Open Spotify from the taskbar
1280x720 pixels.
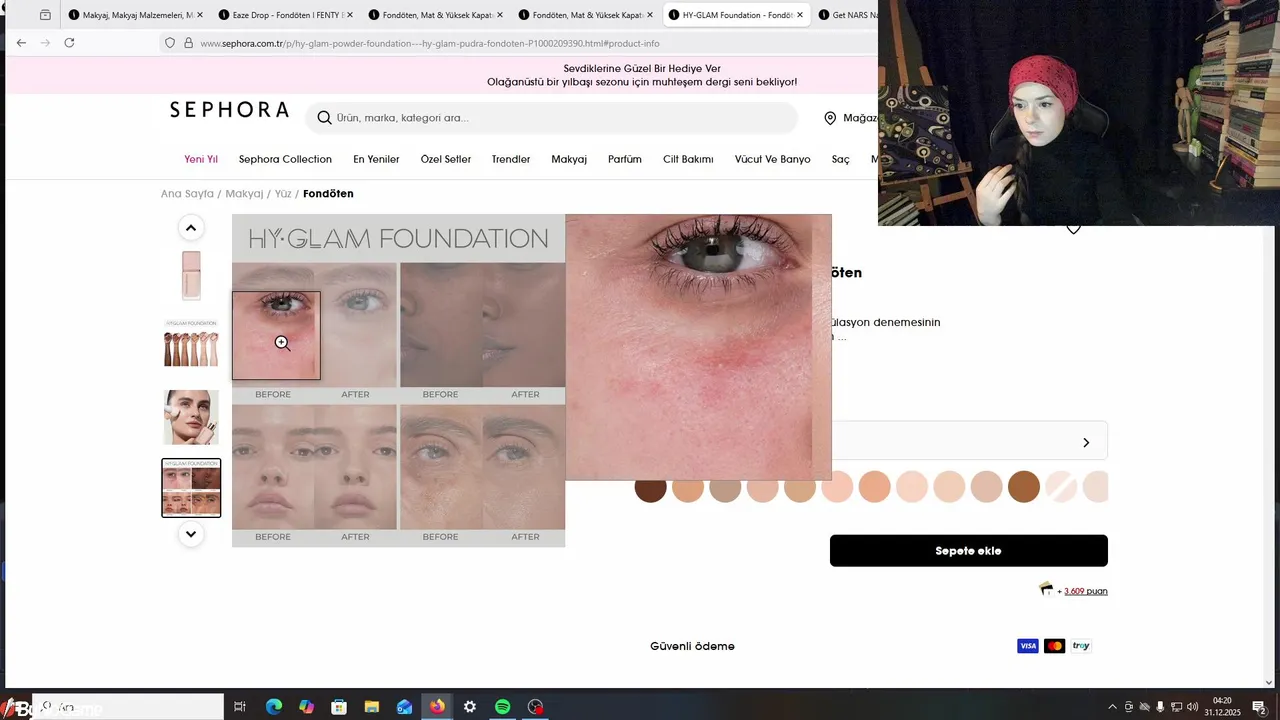[503, 707]
